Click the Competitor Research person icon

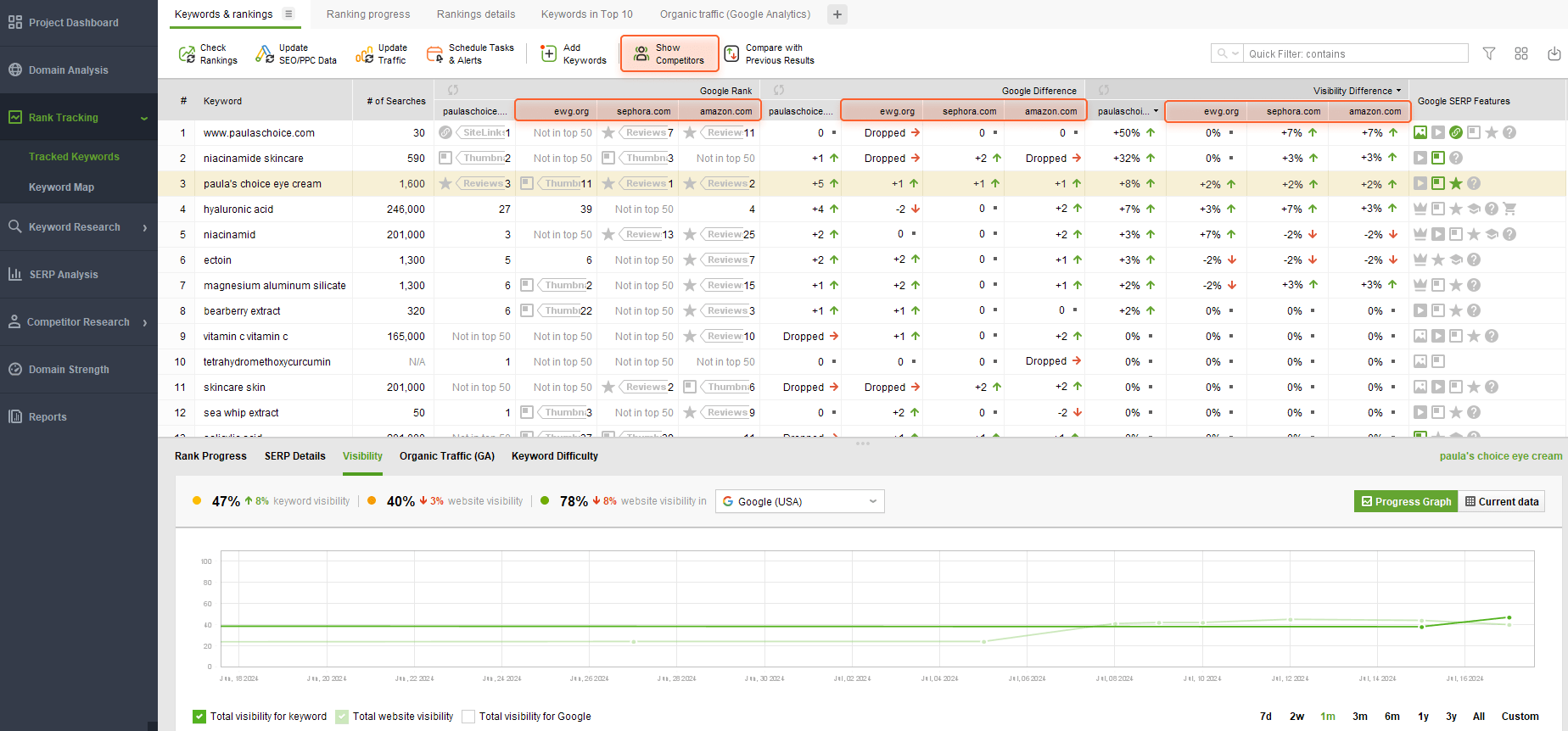(x=14, y=321)
